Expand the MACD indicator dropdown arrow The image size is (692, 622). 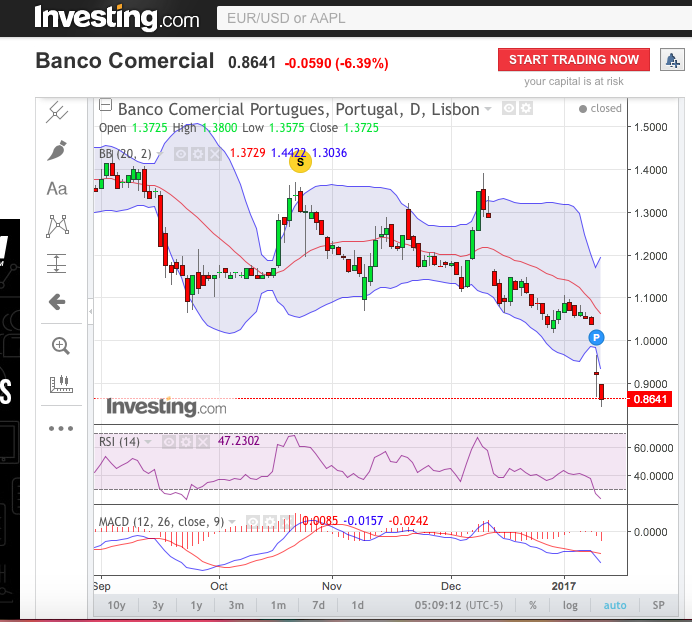(x=232, y=522)
